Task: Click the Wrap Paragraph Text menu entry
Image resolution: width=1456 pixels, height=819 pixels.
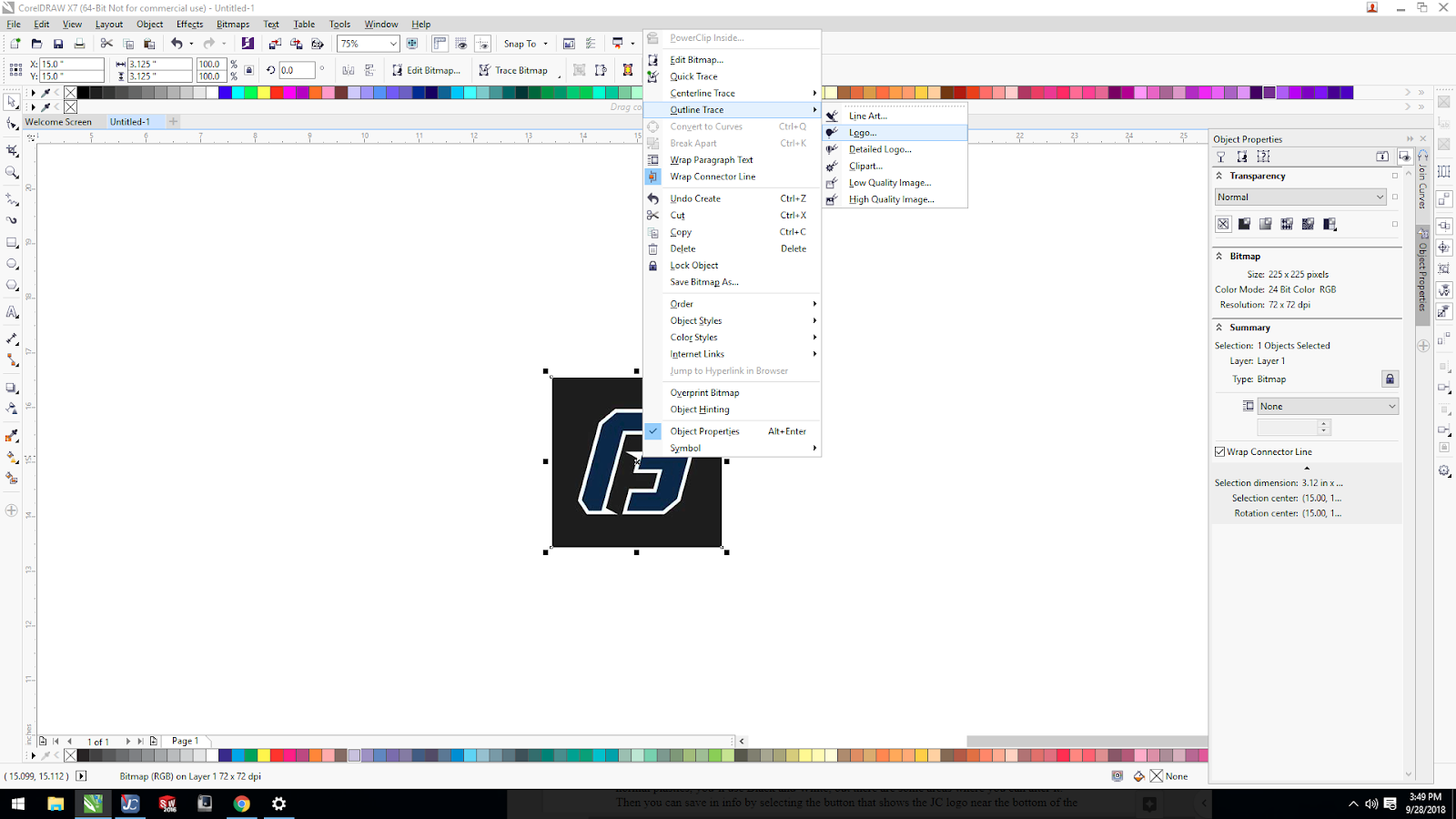Action: [x=732, y=160]
